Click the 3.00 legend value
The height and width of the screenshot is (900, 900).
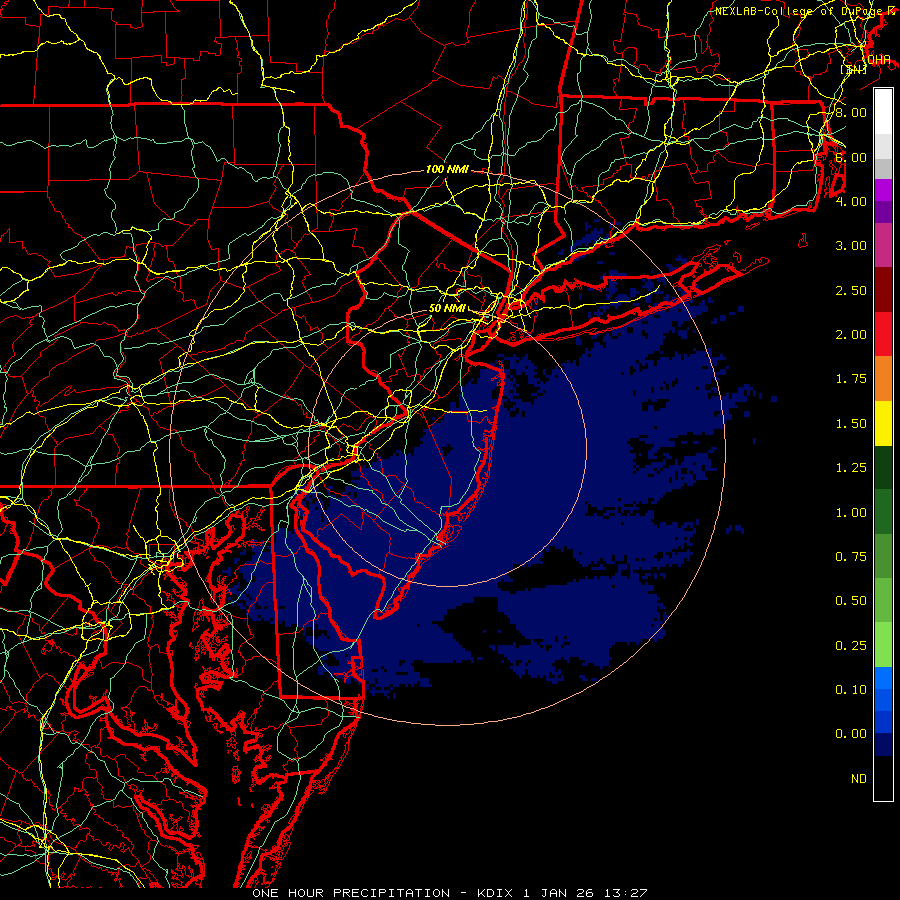[x=851, y=246]
